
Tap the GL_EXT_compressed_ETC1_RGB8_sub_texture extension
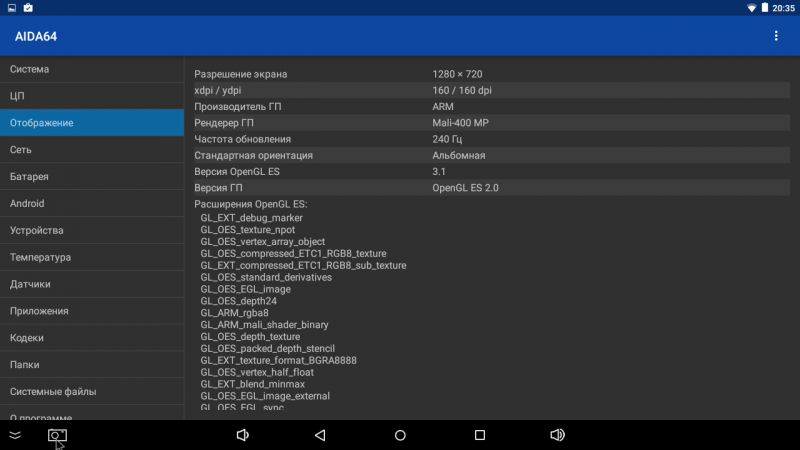303,265
